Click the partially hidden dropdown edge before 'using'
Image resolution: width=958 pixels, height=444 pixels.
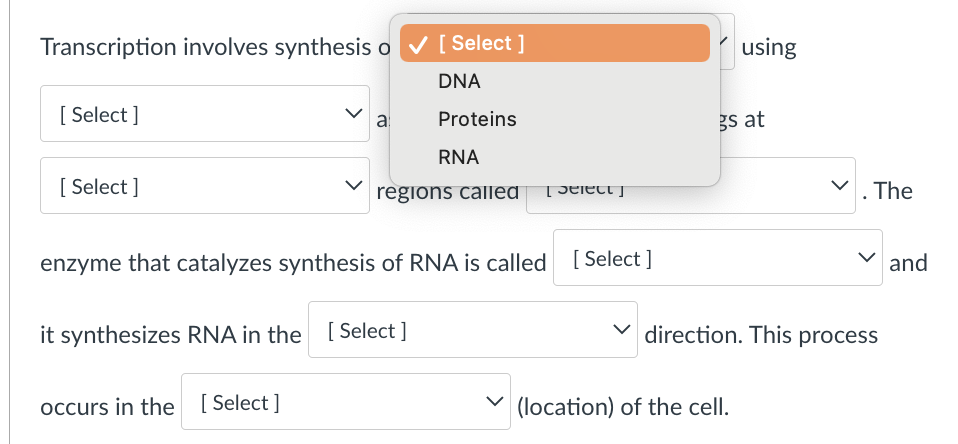point(727,42)
